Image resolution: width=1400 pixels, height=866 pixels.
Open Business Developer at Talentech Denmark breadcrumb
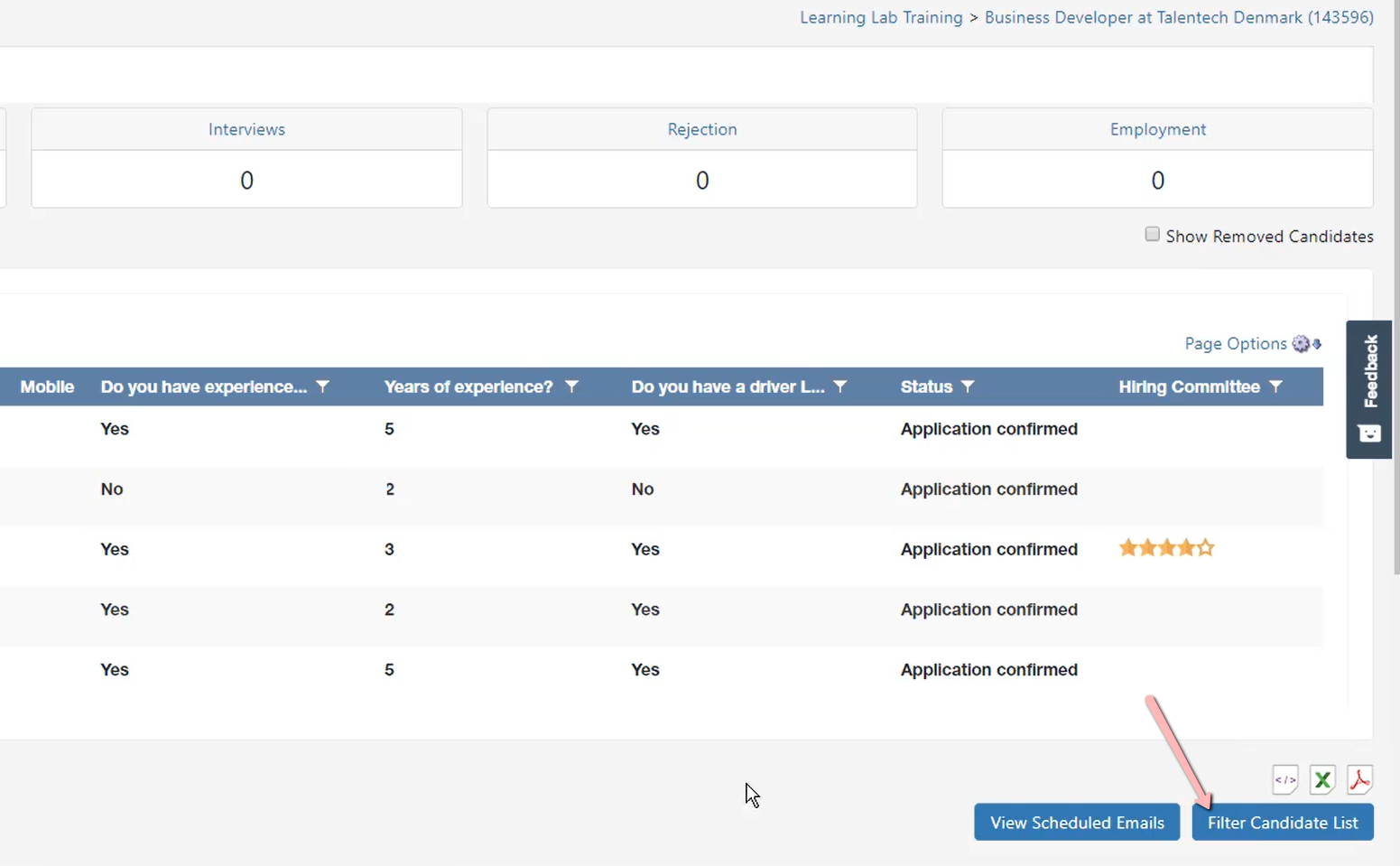tap(1179, 18)
